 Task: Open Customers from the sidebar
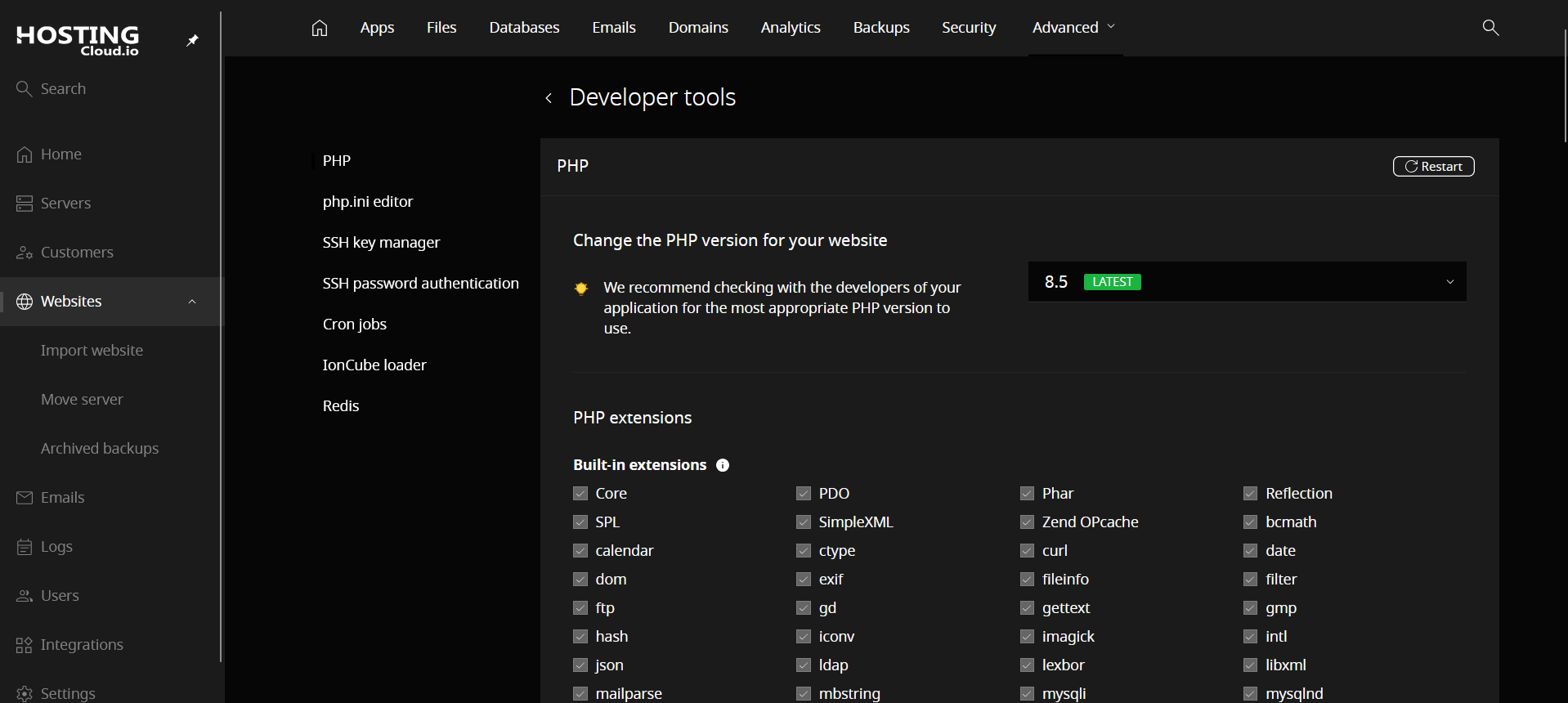(x=77, y=253)
